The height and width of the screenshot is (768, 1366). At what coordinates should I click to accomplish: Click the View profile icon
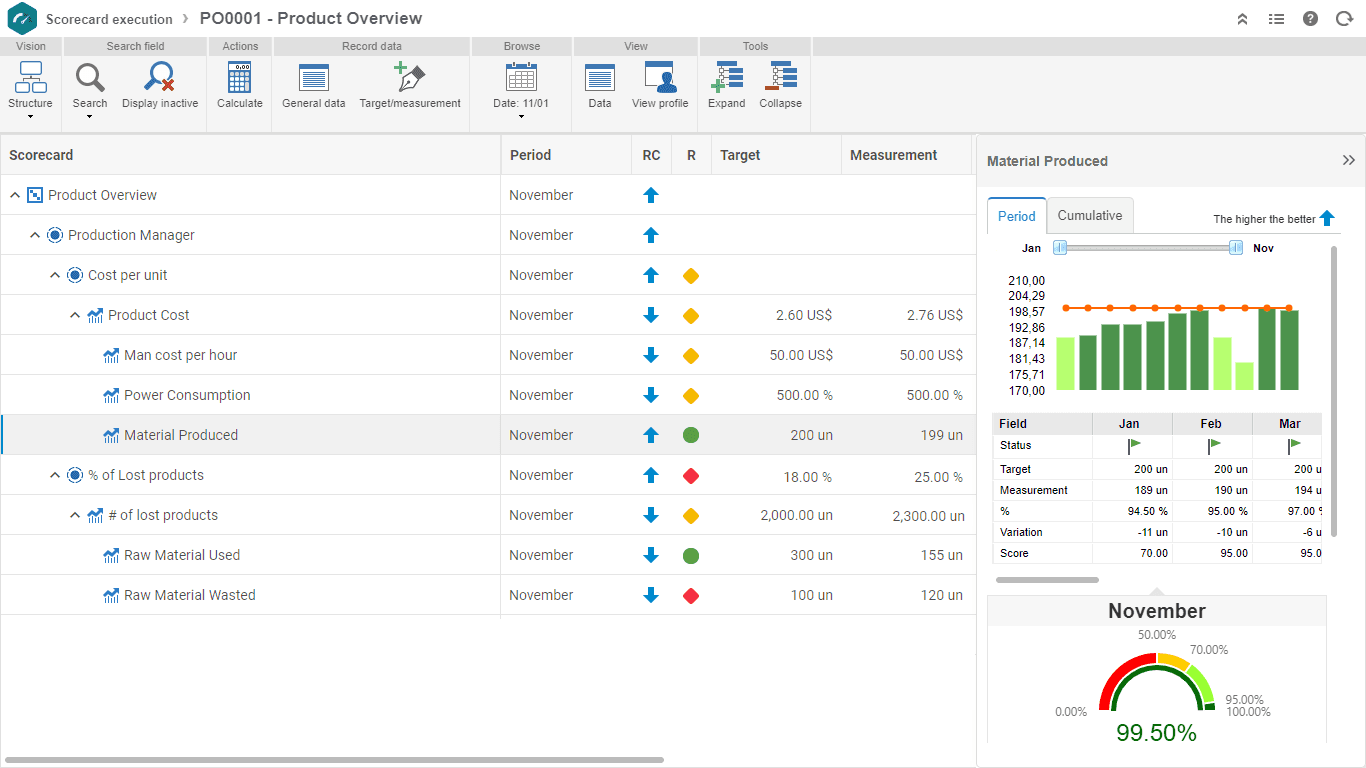[660, 78]
